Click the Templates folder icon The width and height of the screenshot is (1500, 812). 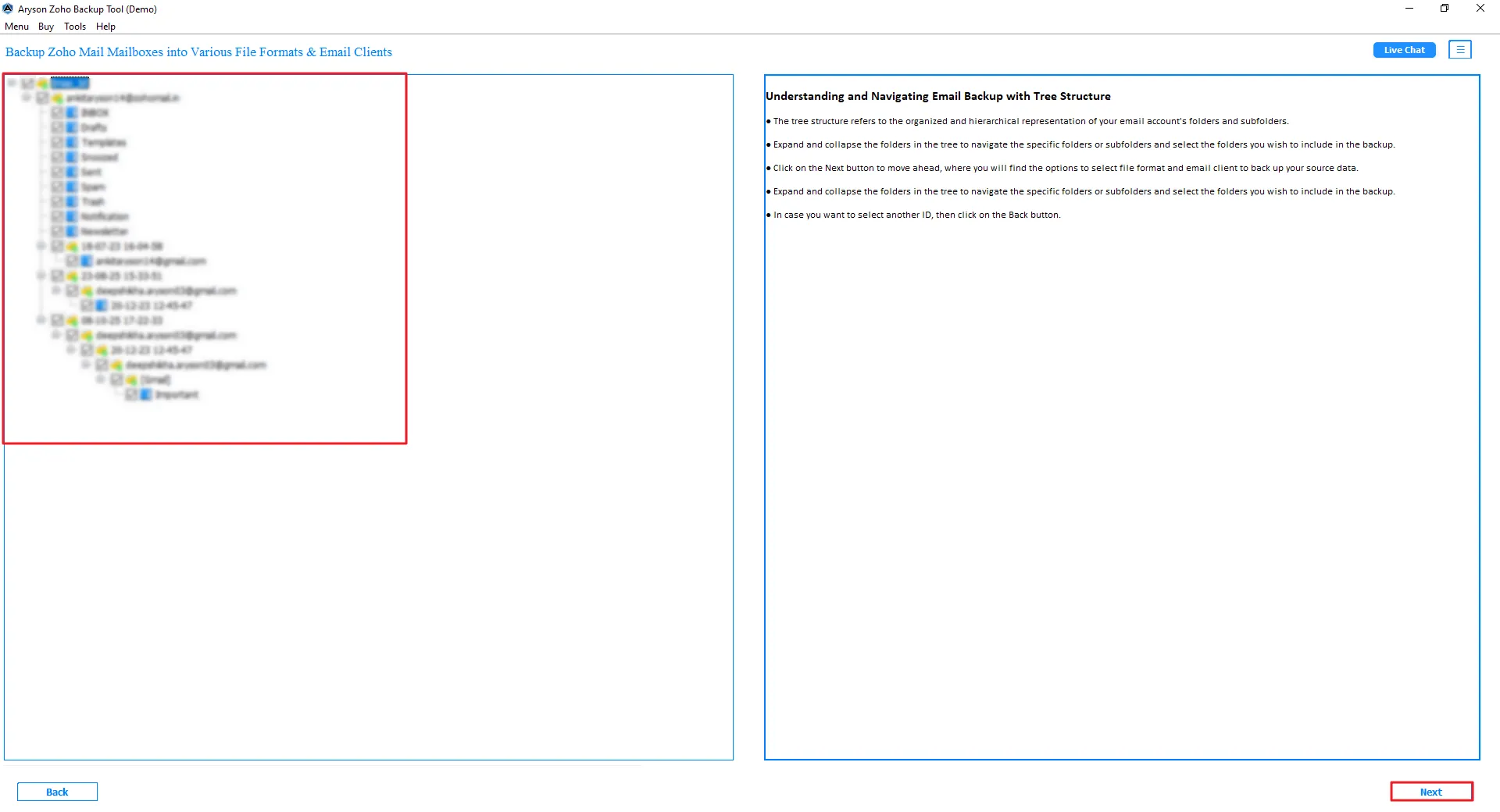72,142
